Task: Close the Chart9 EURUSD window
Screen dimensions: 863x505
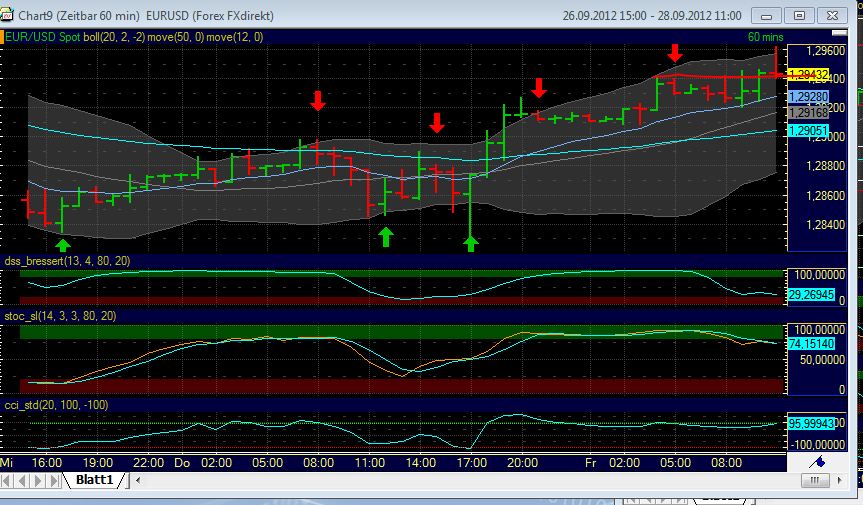Action: [833, 16]
